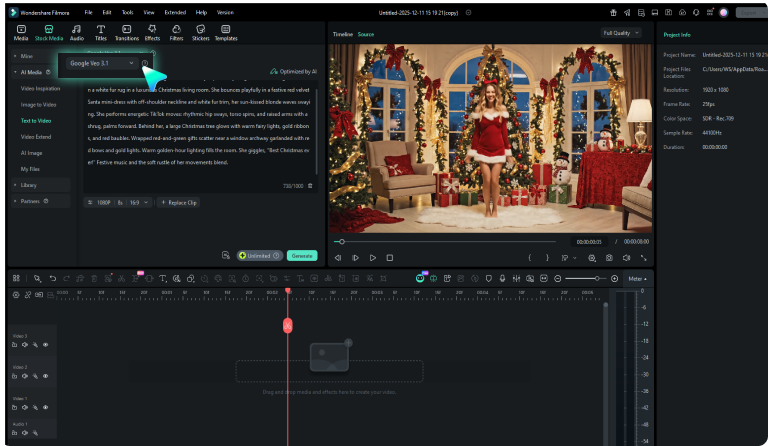Mute the Audio 1 track
Screen dimensions: 768x446
[24, 433]
